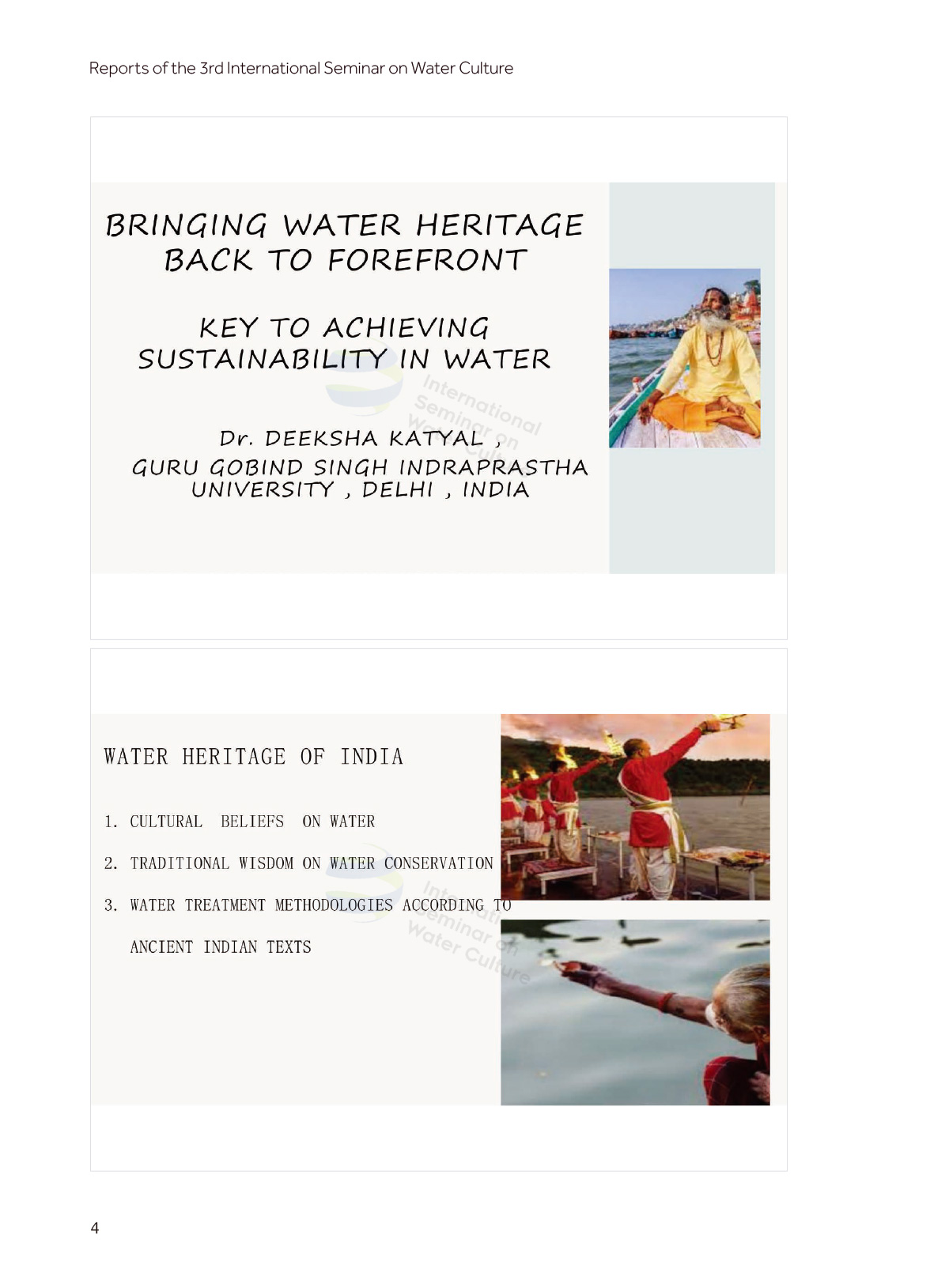Click the page number 4
The width and height of the screenshot is (949, 1288).
(95, 1228)
